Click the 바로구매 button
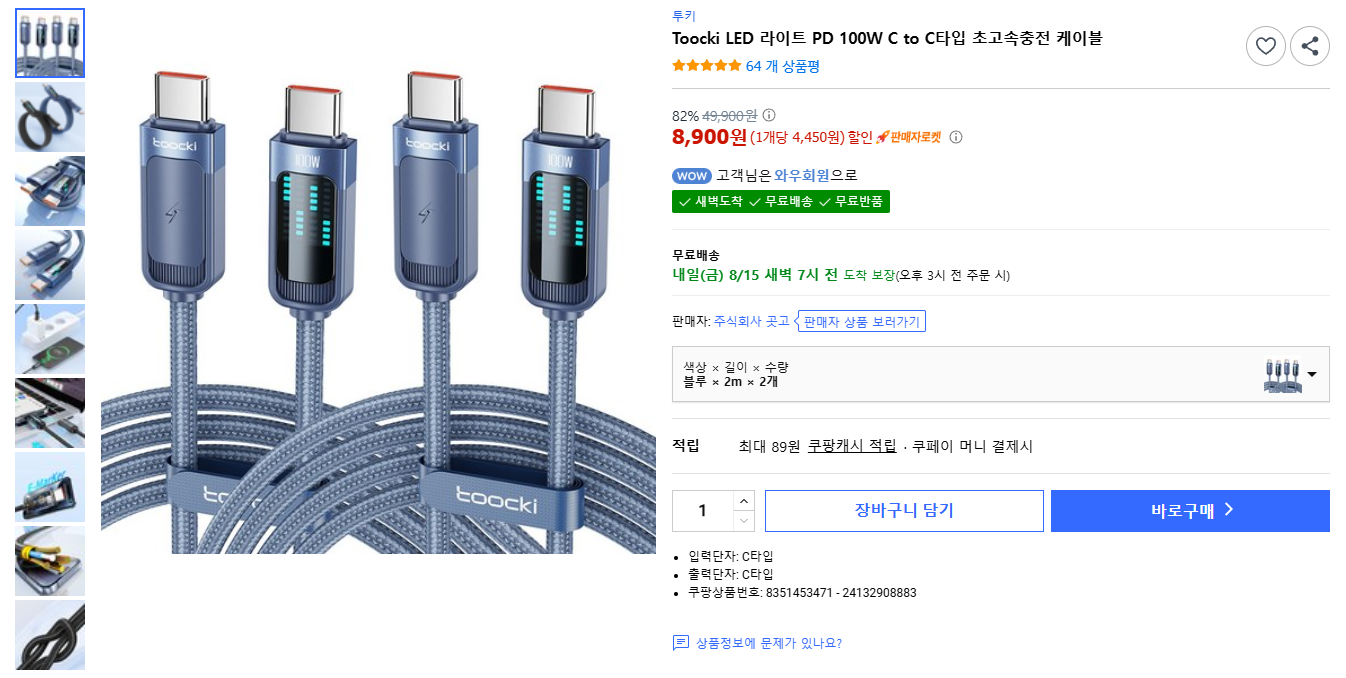The height and width of the screenshot is (678, 1346). 1189,510
